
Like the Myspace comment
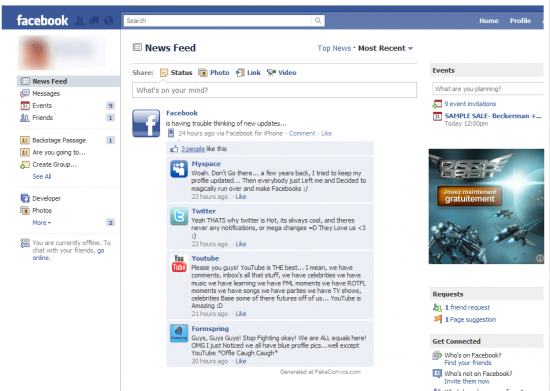[241, 196]
